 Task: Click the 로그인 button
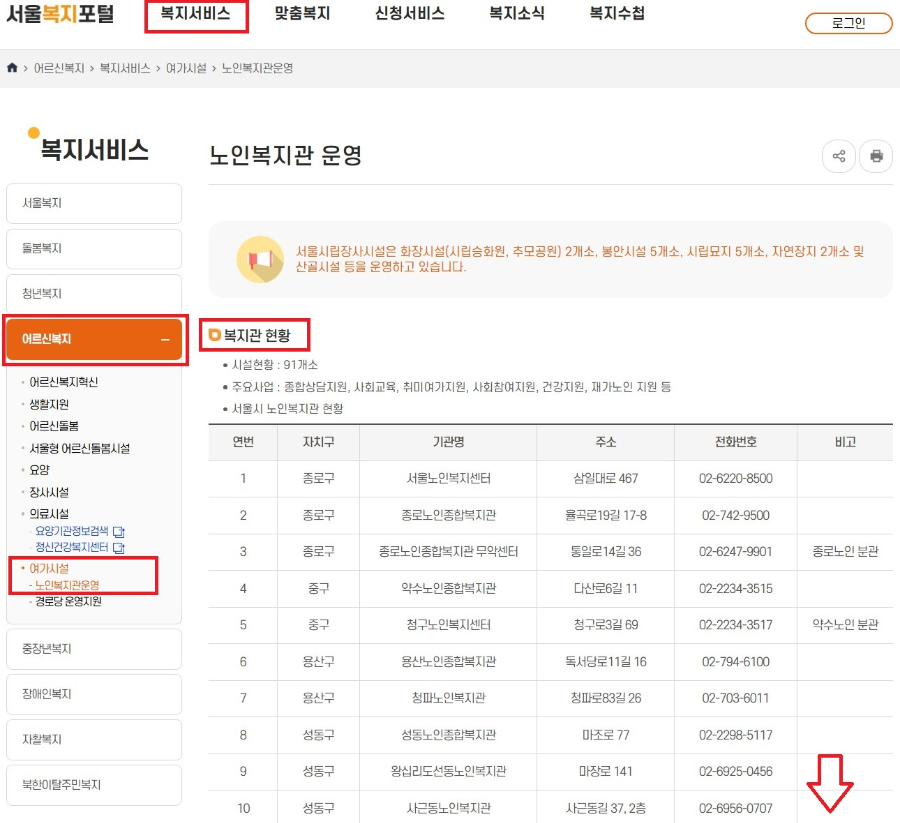[x=848, y=24]
